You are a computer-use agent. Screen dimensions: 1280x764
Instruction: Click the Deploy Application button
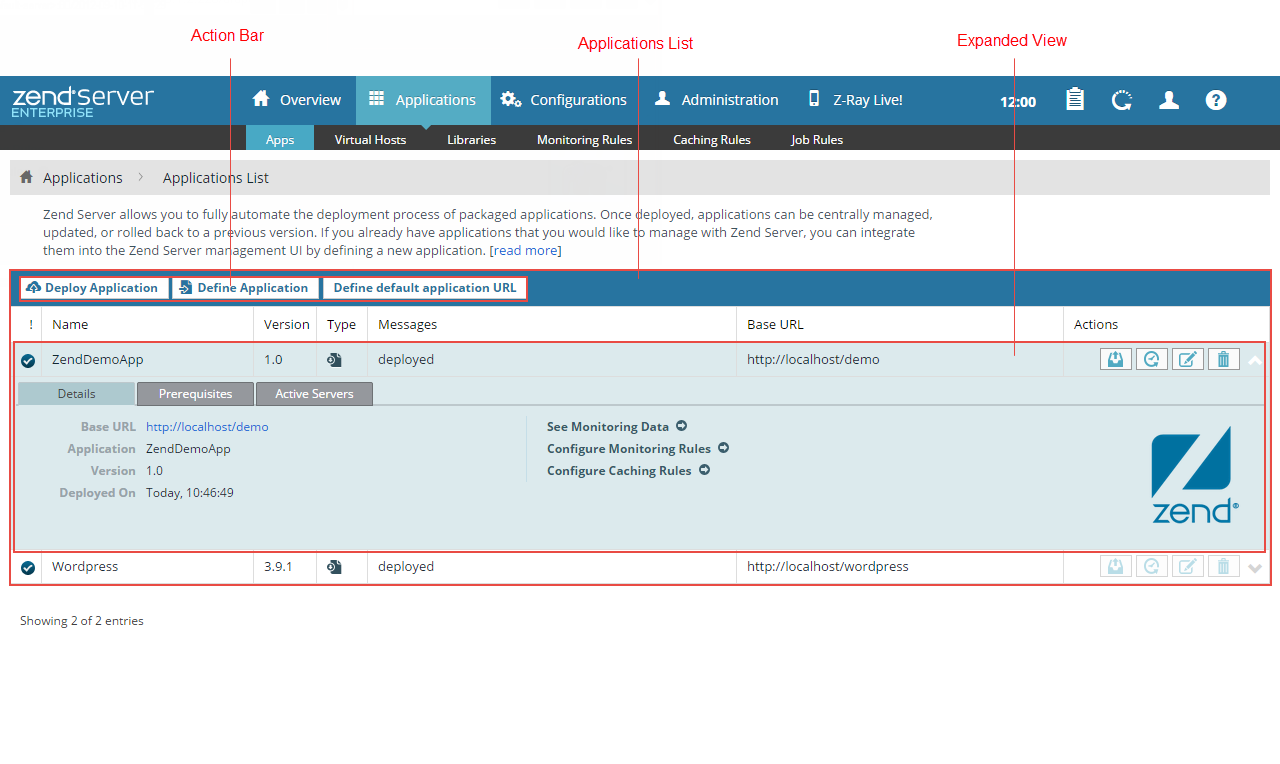pyautogui.click(x=94, y=288)
